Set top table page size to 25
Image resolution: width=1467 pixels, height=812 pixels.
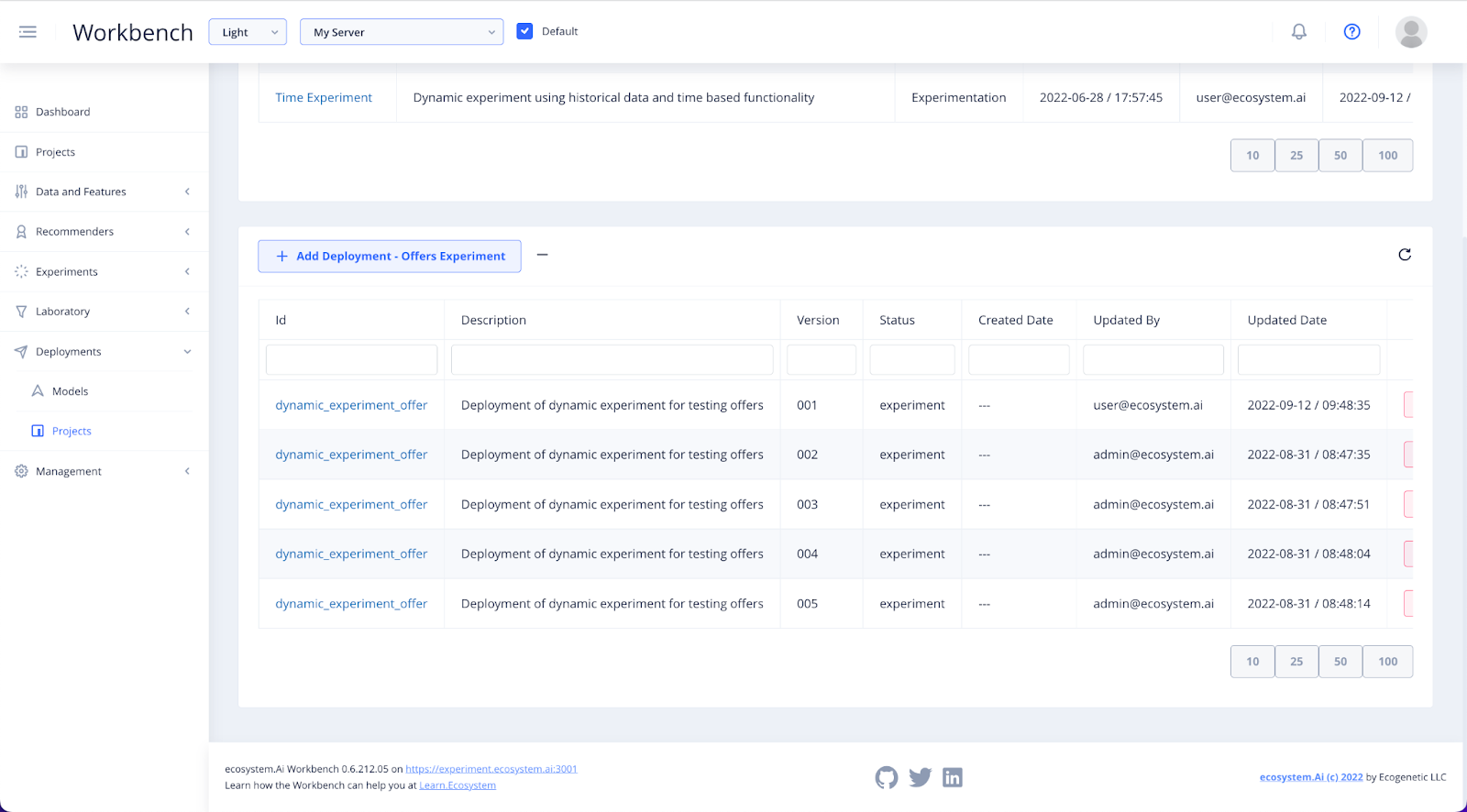(1296, 156)
